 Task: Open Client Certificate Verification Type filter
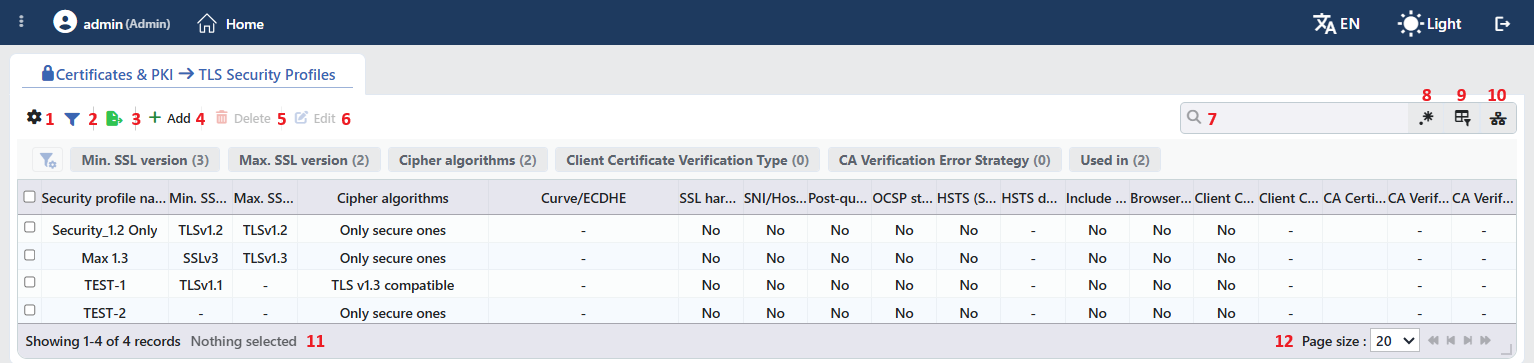pos(688,160)
